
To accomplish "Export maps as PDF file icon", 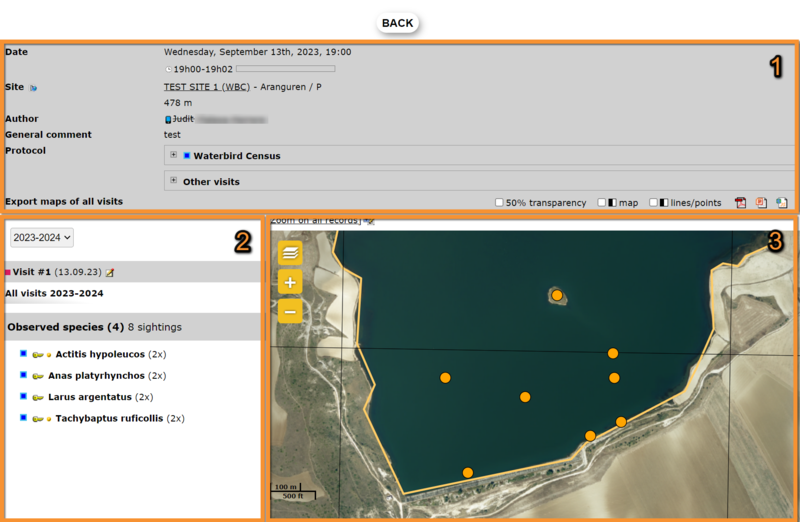I will 740,203.
